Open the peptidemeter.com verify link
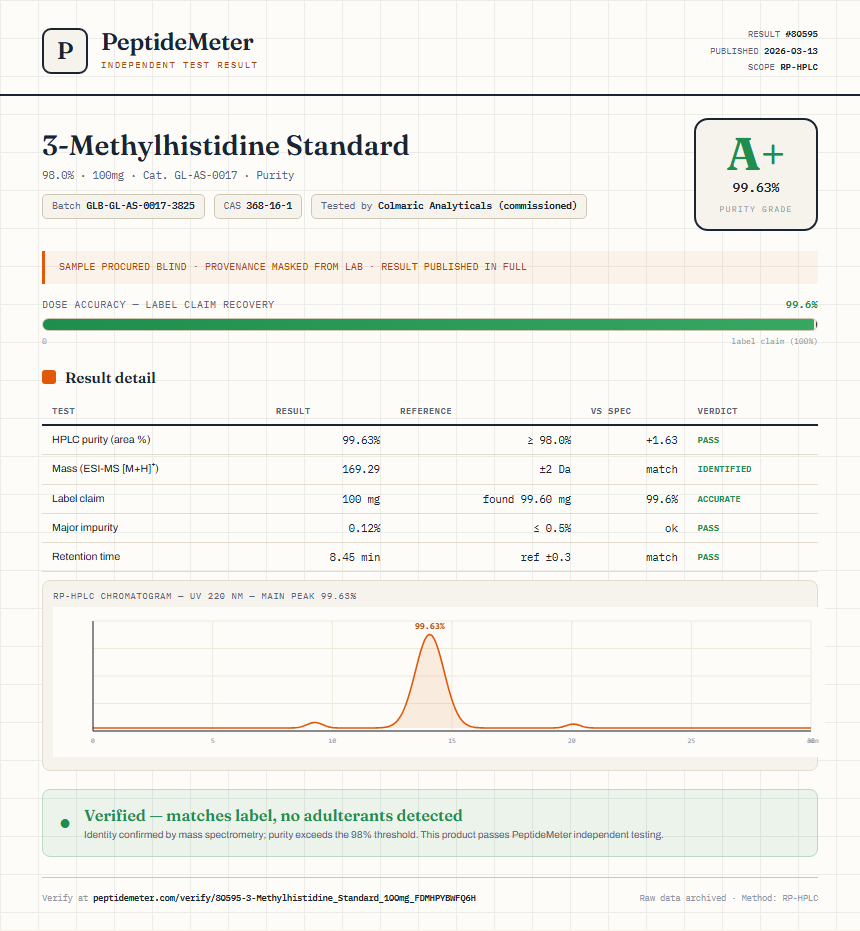 (x=284, y=898)
